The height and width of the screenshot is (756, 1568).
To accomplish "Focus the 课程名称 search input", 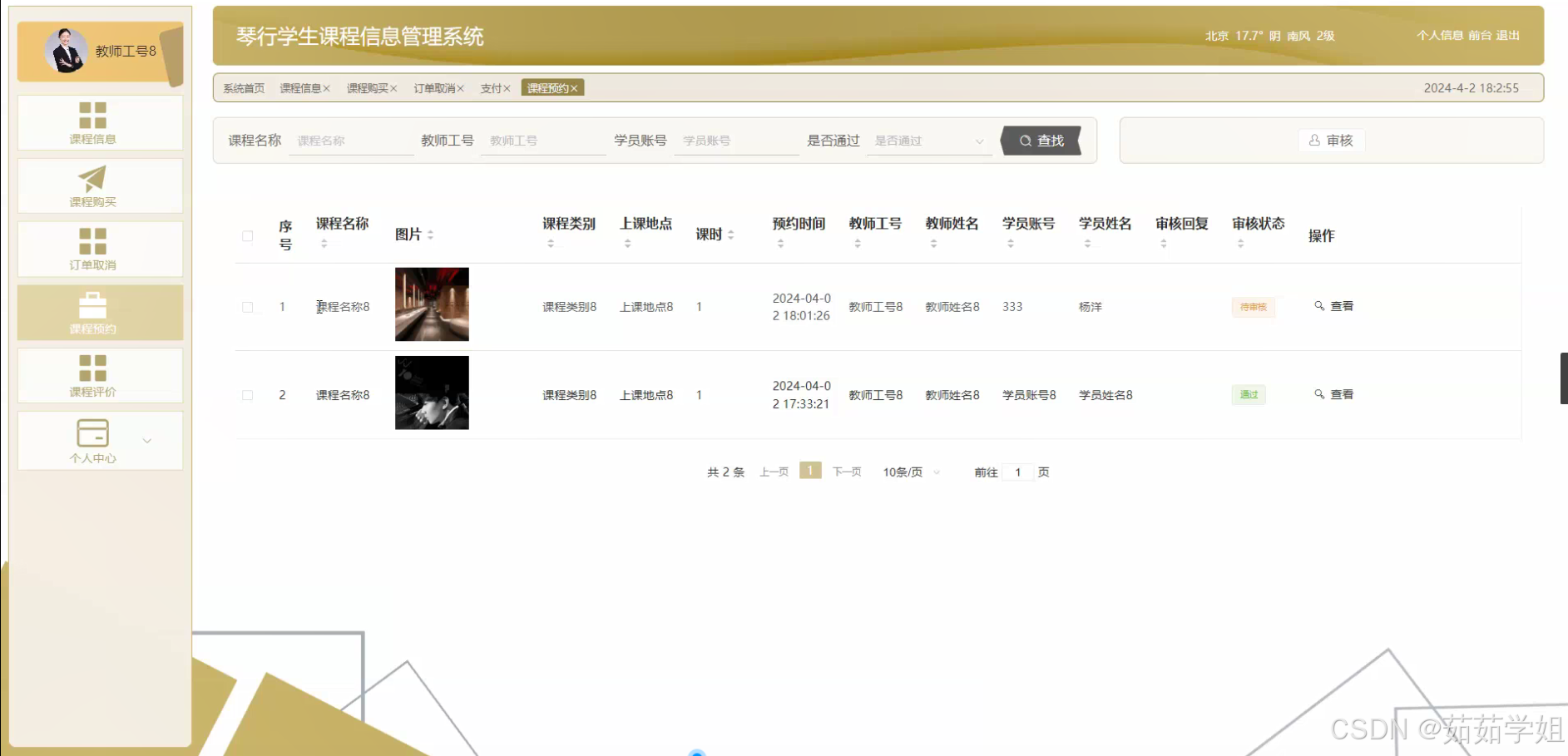I will point(351,141).
